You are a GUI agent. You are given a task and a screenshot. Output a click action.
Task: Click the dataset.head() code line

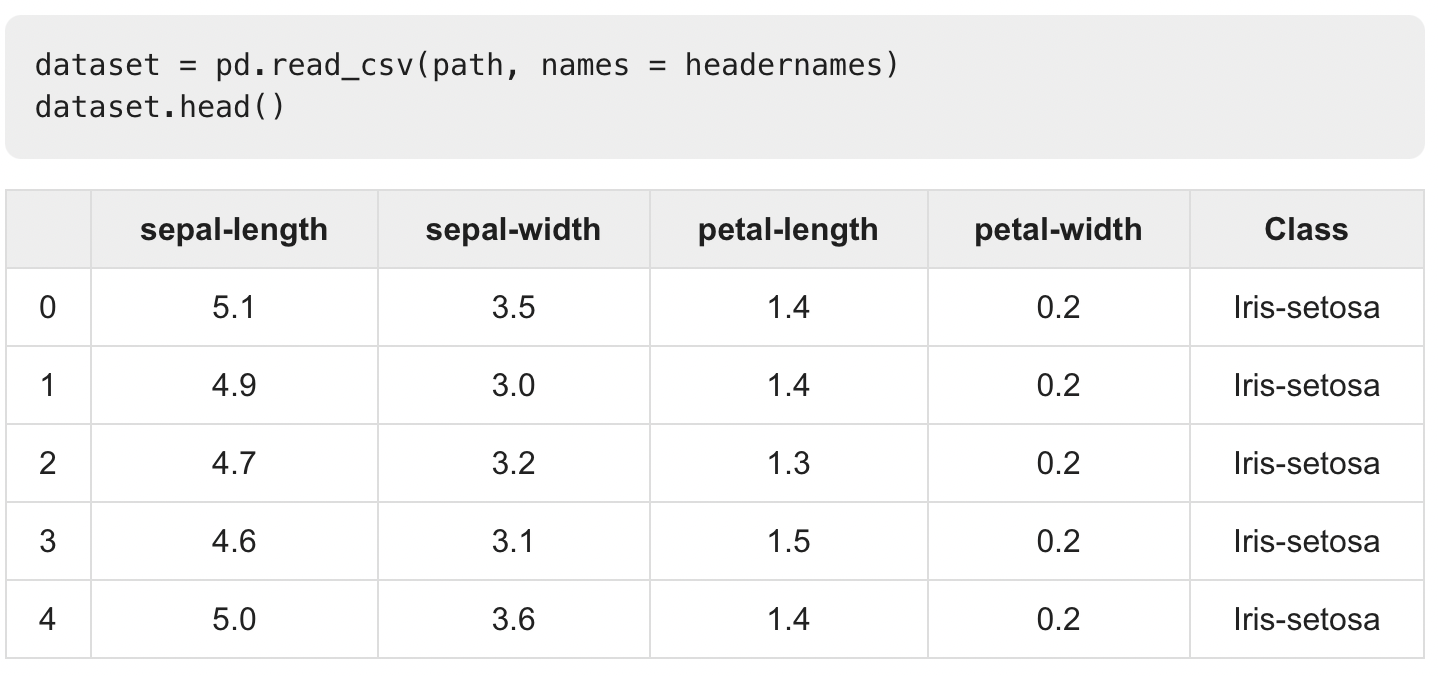tap(160, 106)
